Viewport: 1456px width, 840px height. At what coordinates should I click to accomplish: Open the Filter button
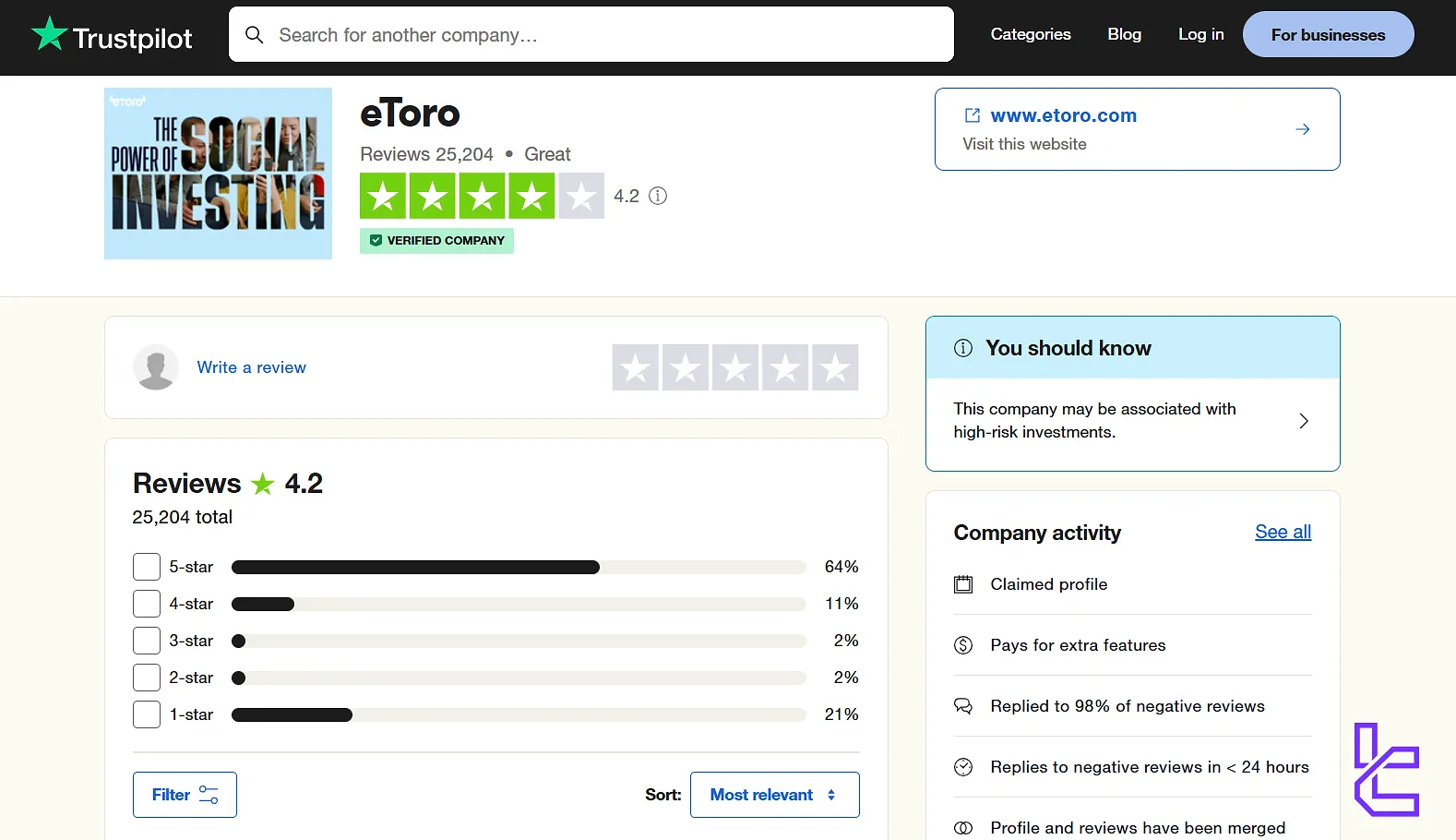(185, 795)
